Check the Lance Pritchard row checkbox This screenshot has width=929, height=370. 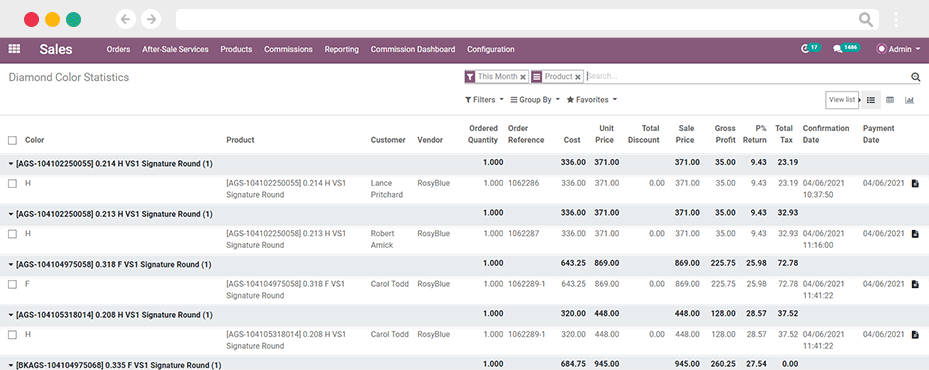click(12, 184)
